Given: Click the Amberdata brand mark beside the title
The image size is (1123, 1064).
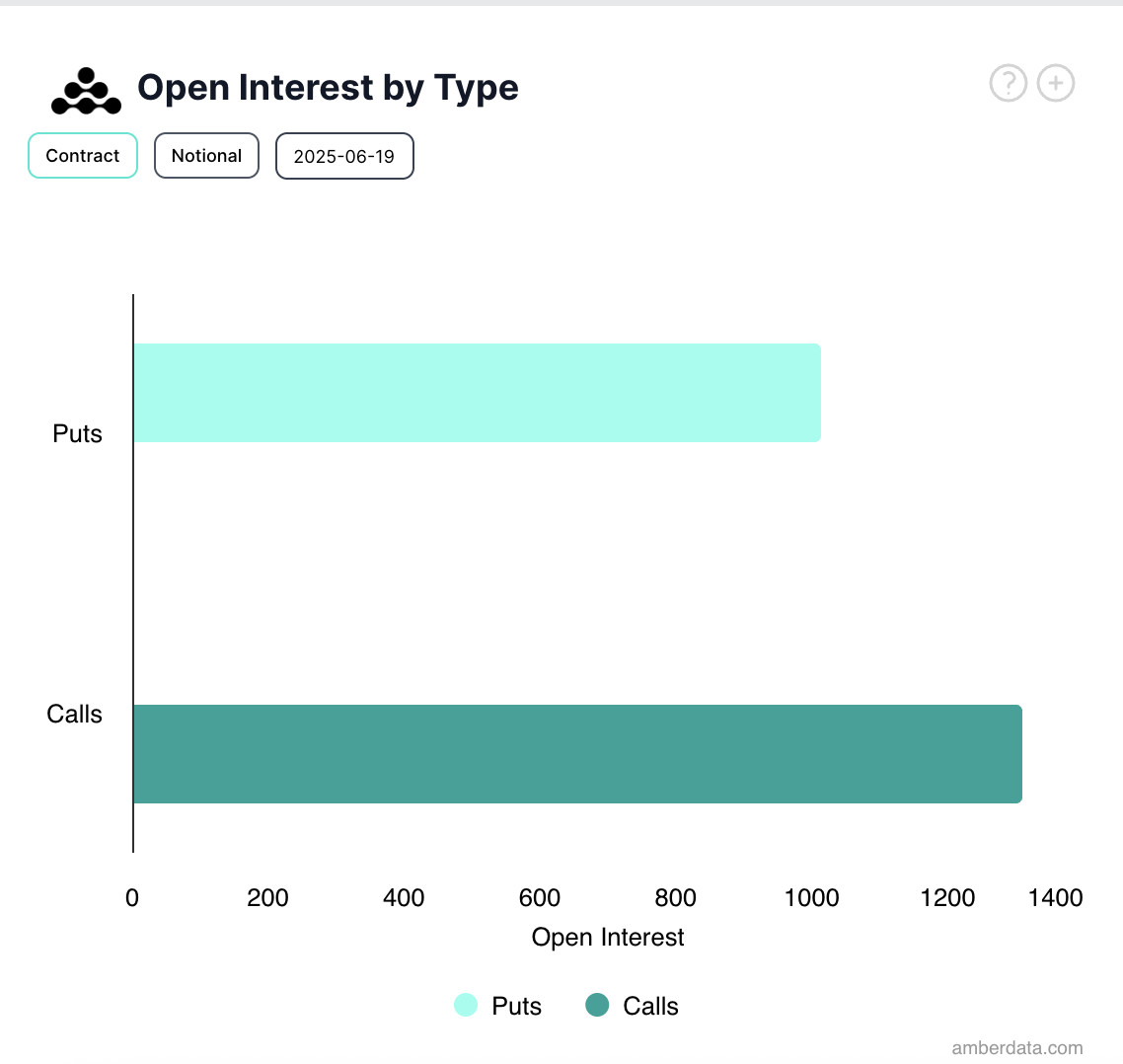Looking at the screenshot, I should tap(85, 91).
